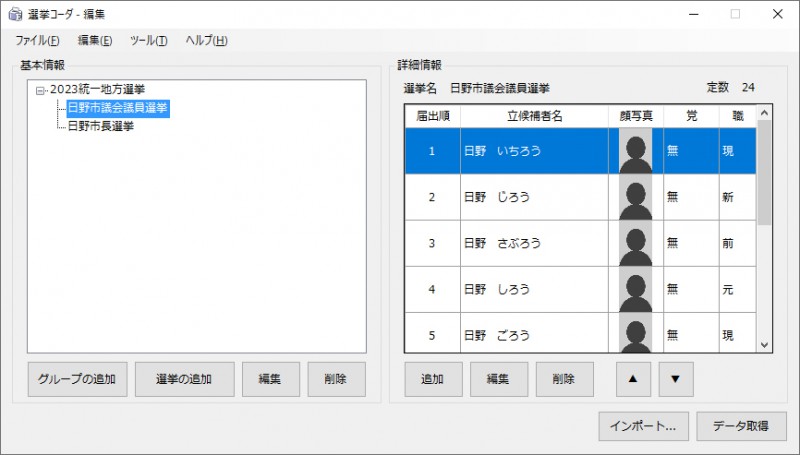Click 職 cell 新 in row 2
800x455 pixels.
click(737, 197)
